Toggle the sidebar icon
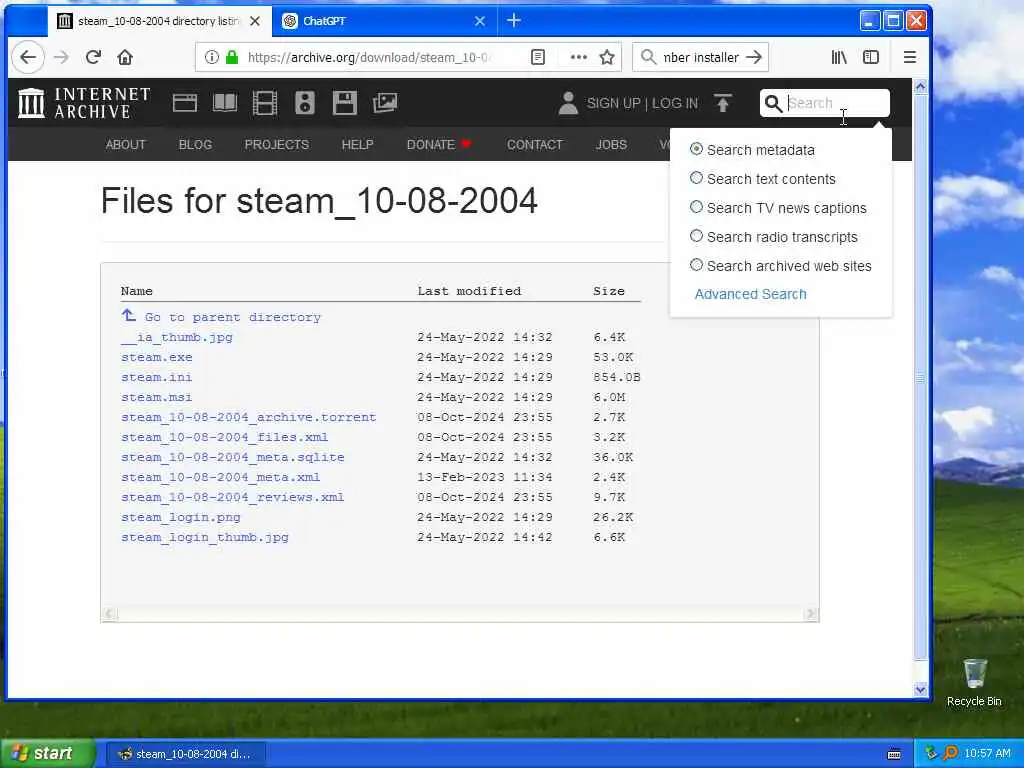Viewport: 1024px width, 768px height. [x=871, y=57]
